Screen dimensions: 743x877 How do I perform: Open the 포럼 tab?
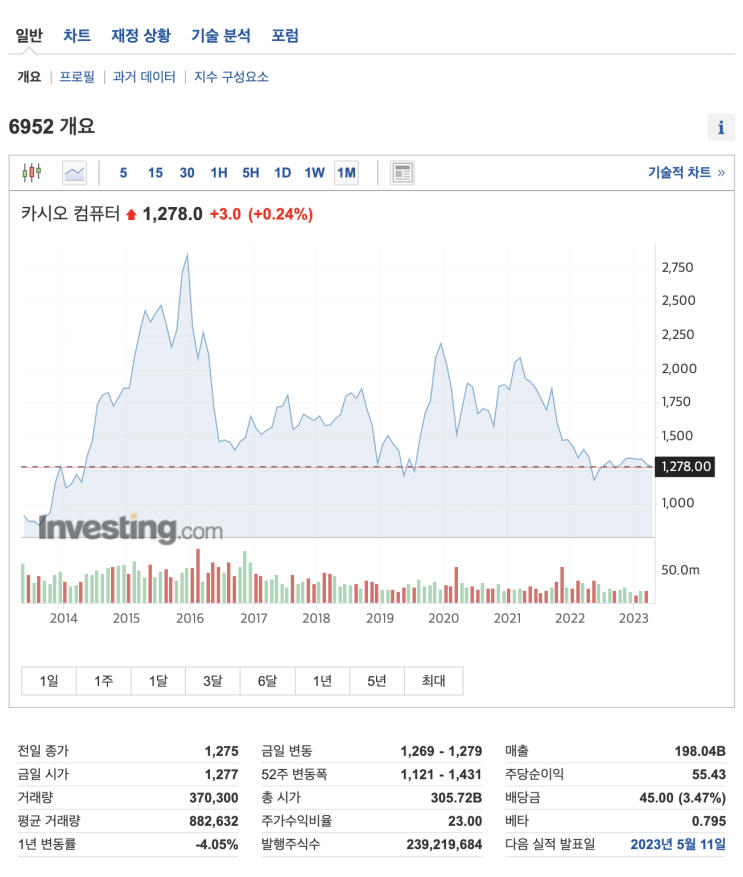click(x=285, y=36)
